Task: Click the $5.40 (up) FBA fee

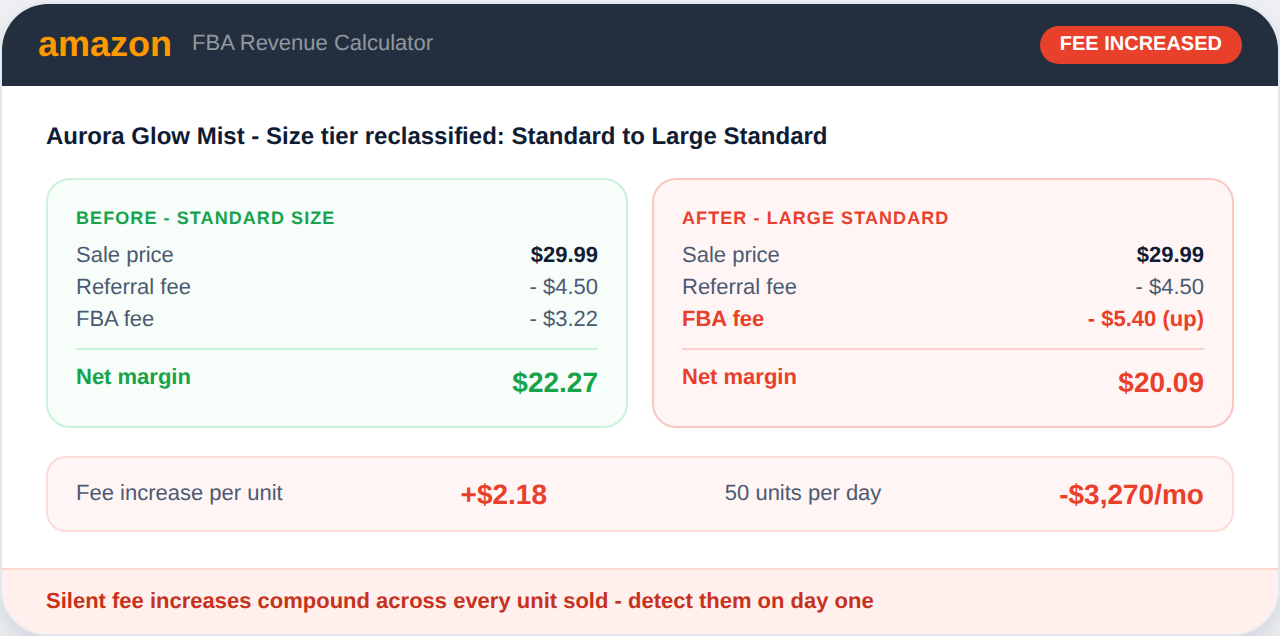Action: point(1145,319)
